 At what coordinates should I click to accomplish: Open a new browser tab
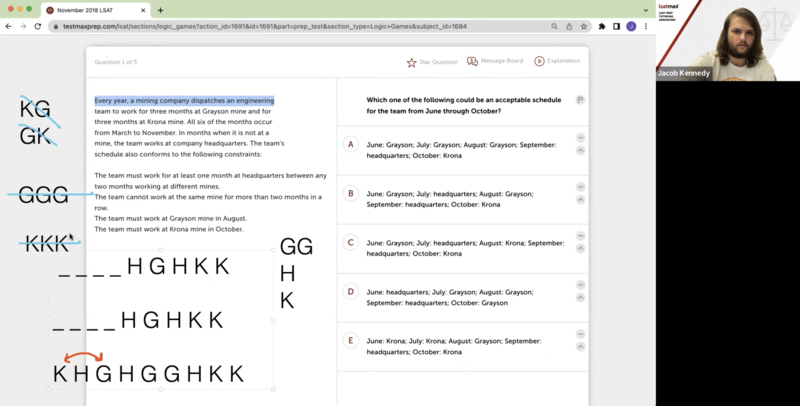point(160,9)
